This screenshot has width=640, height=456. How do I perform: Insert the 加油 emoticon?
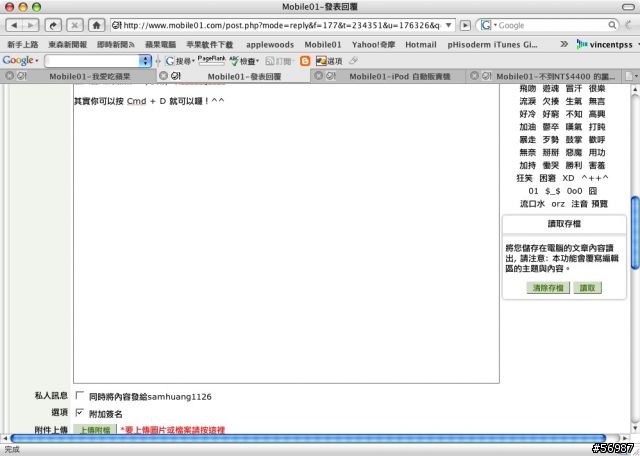coord(527,127)
